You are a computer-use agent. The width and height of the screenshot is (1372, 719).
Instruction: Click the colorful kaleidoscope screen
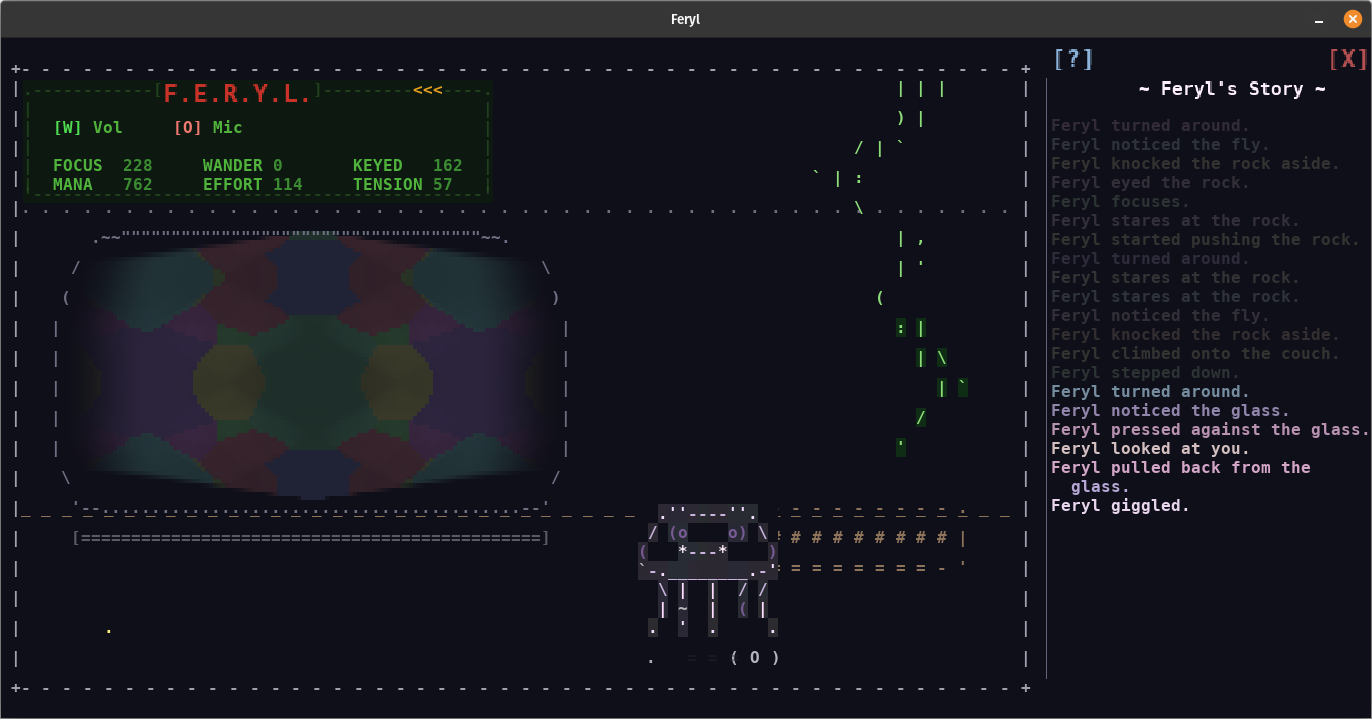pyautogui.click(x=312, y=365)
